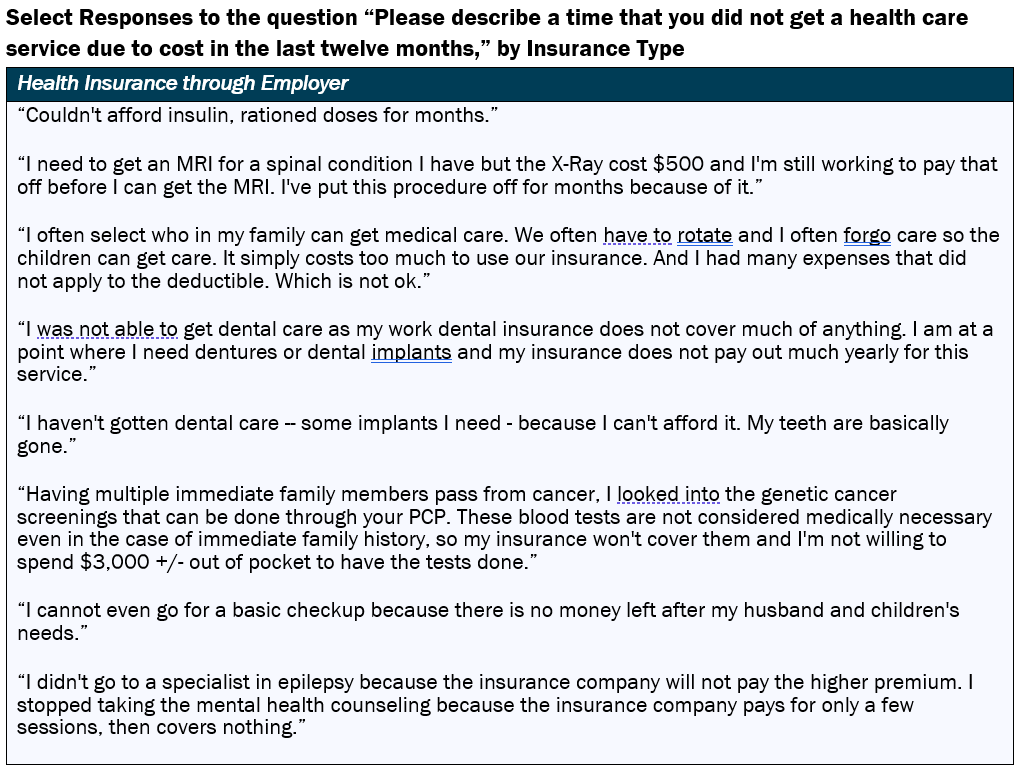Click the underlined phrase 'have to rotate'

pos(667,235)
